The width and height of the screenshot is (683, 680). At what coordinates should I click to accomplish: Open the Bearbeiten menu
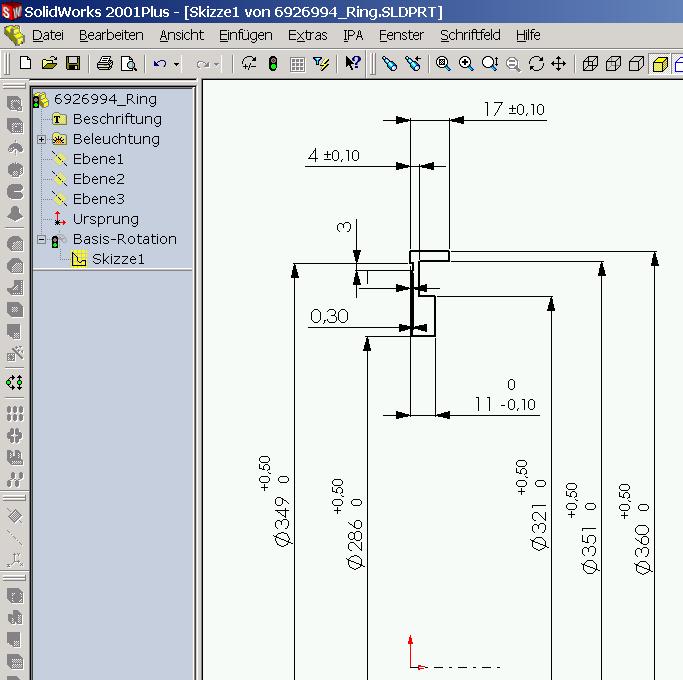click(x=111, y=35)
